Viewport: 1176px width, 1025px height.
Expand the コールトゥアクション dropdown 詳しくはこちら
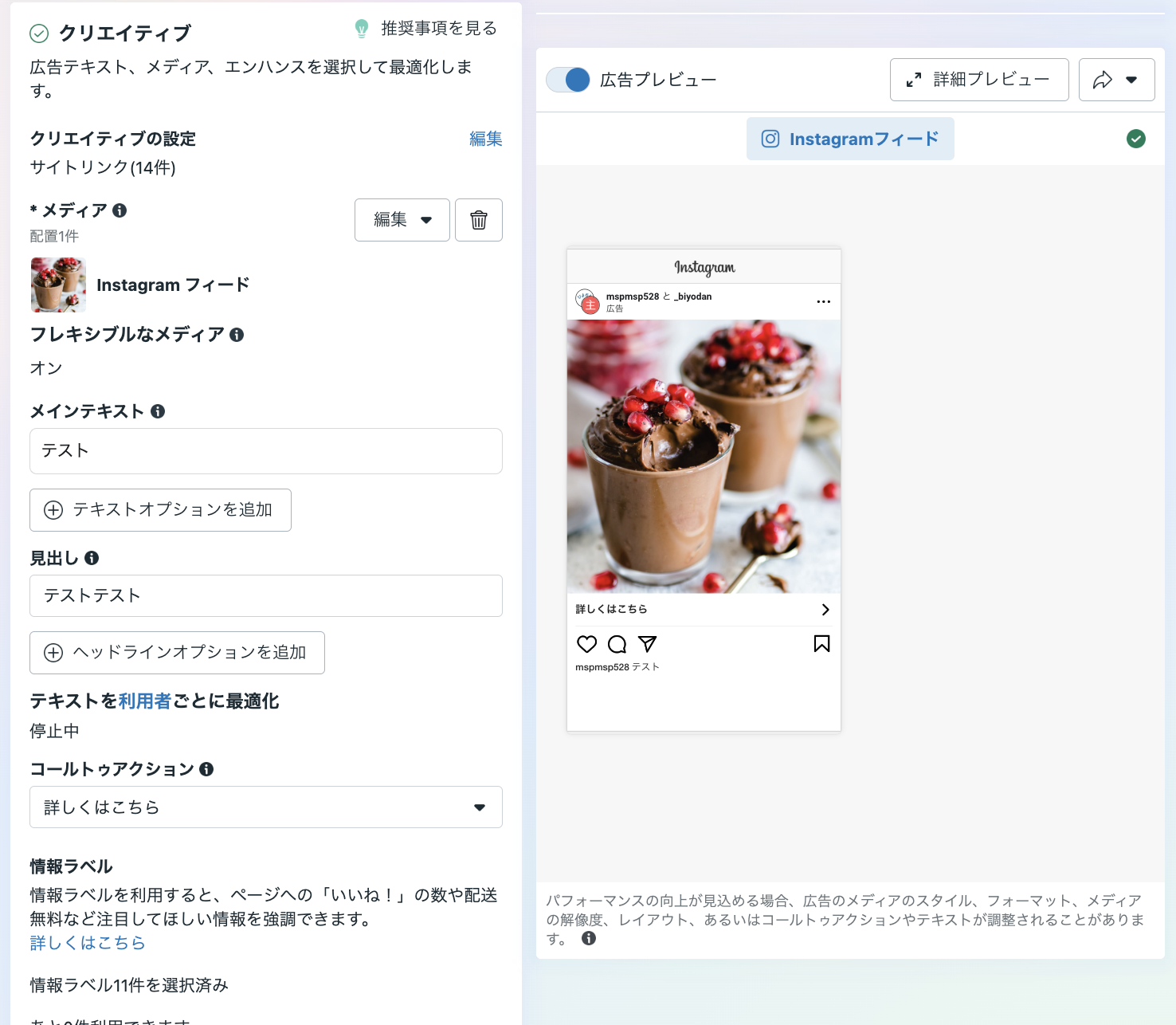(266, 807)
